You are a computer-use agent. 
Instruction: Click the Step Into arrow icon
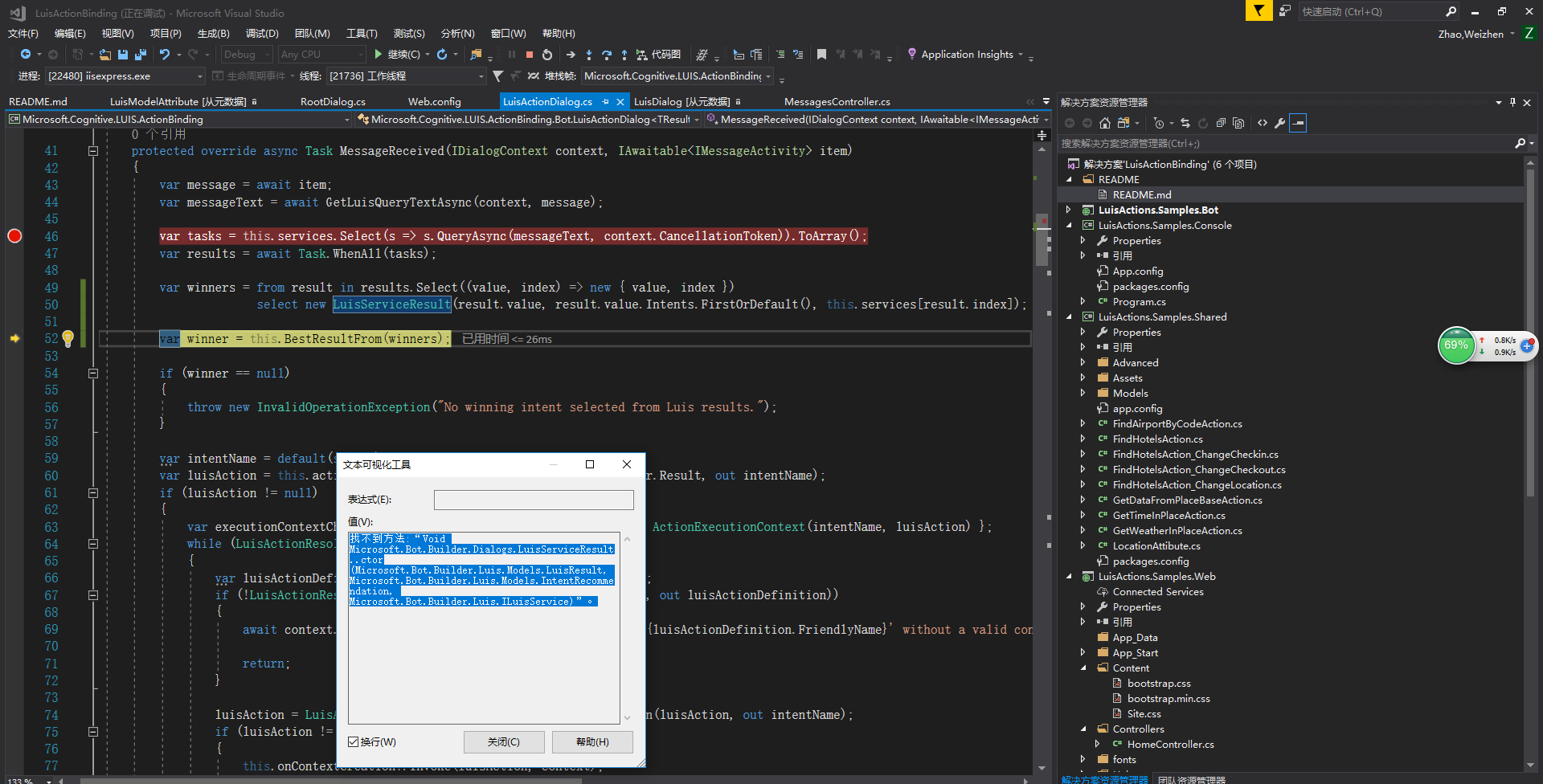tap(589, 55)
